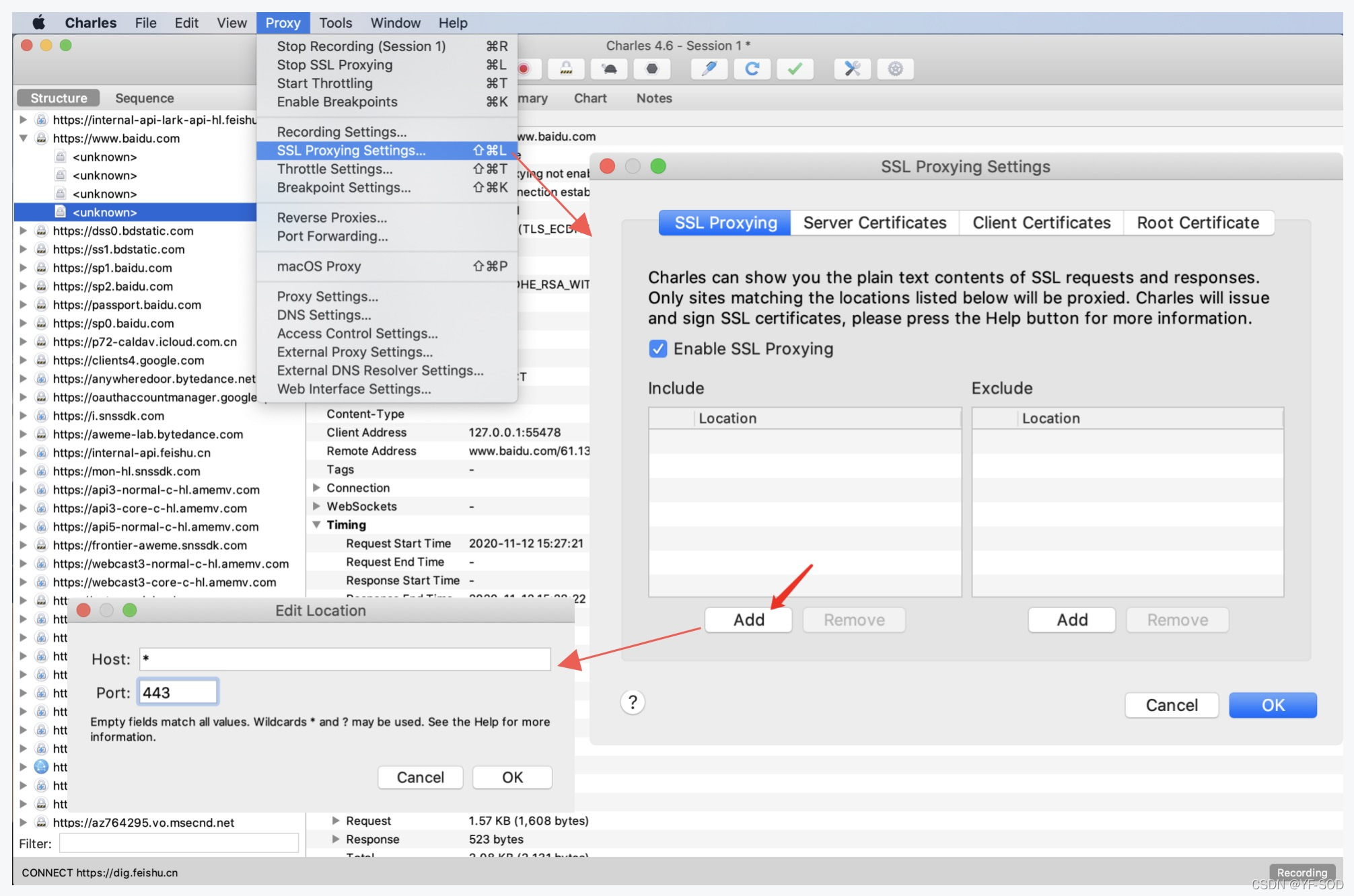Expand the WebSockets row disclosure triangle
This screenshot has height=896, width=1354.
point(316,506)
